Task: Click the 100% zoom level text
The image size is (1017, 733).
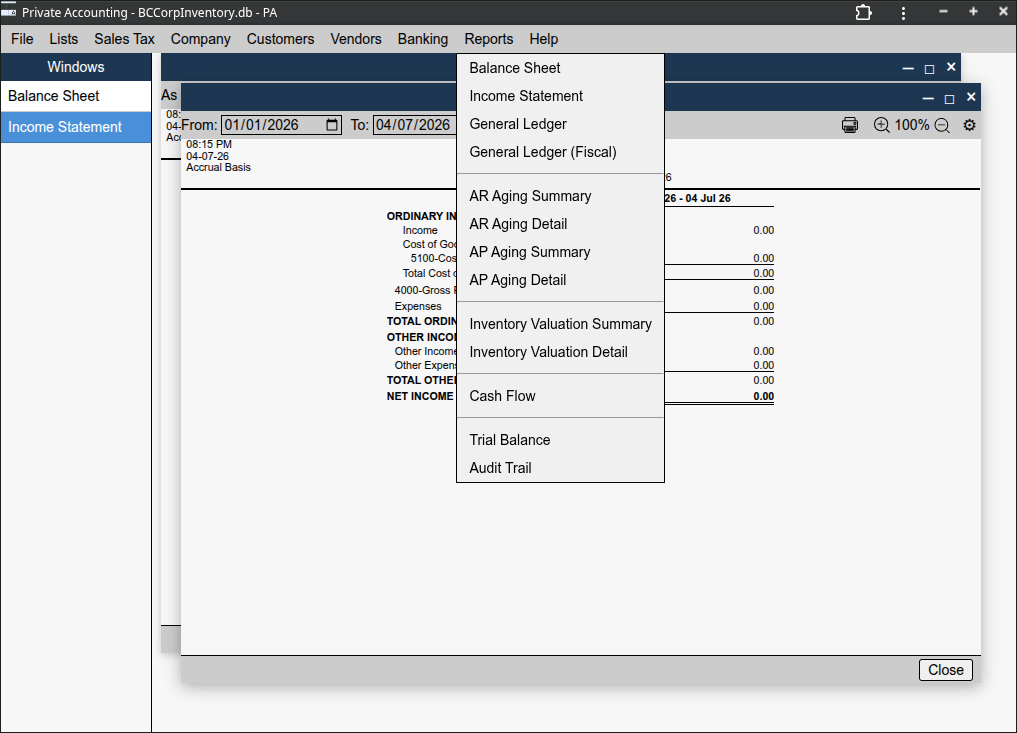Action: click(x=911, y=125)
